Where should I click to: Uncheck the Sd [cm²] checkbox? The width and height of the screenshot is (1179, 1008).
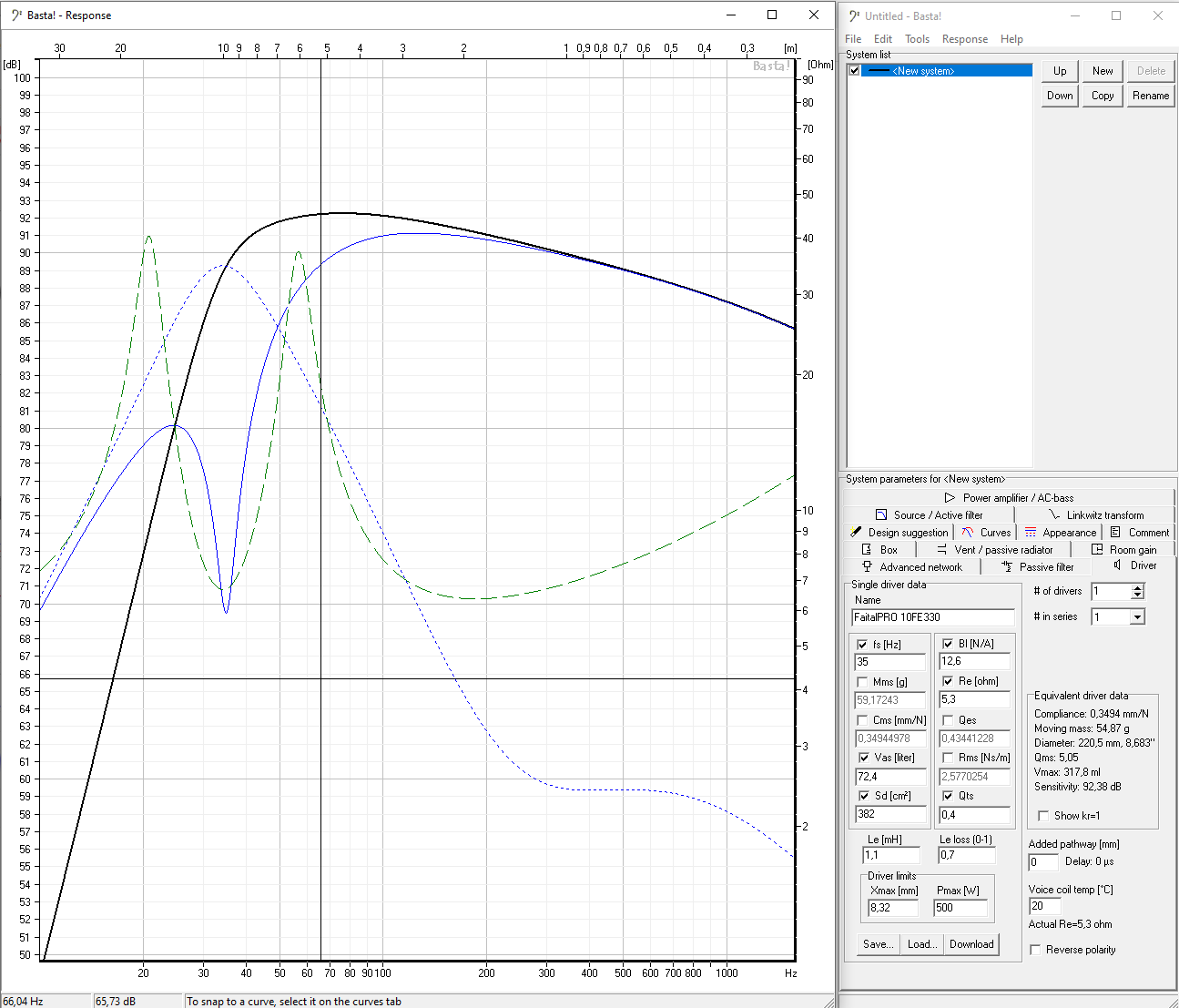coord(862,796)
